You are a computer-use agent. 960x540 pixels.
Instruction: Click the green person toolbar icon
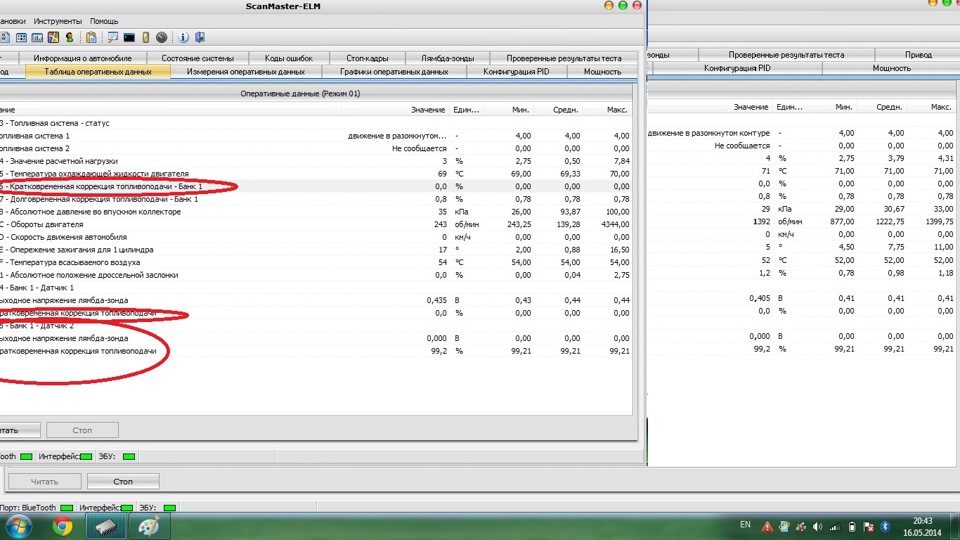tap(69, 37)
